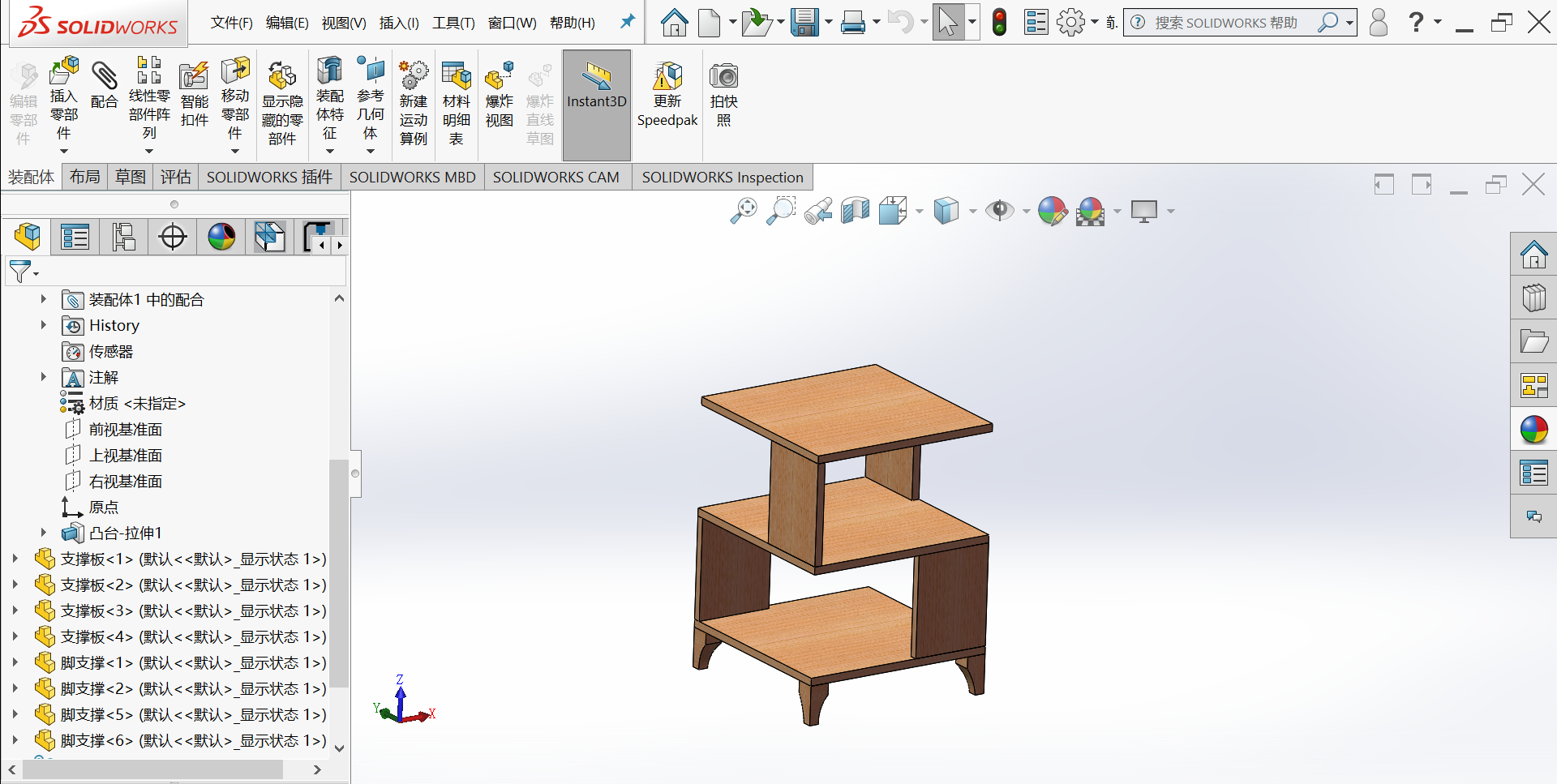Expand the 装配体1 中的配合 node

pyautogui.click(x=44, y=299)
